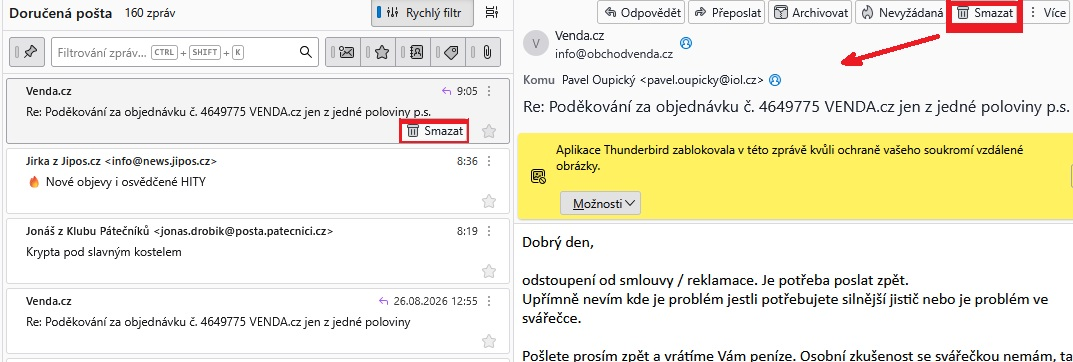Open the Více more actions menu

1047,12
